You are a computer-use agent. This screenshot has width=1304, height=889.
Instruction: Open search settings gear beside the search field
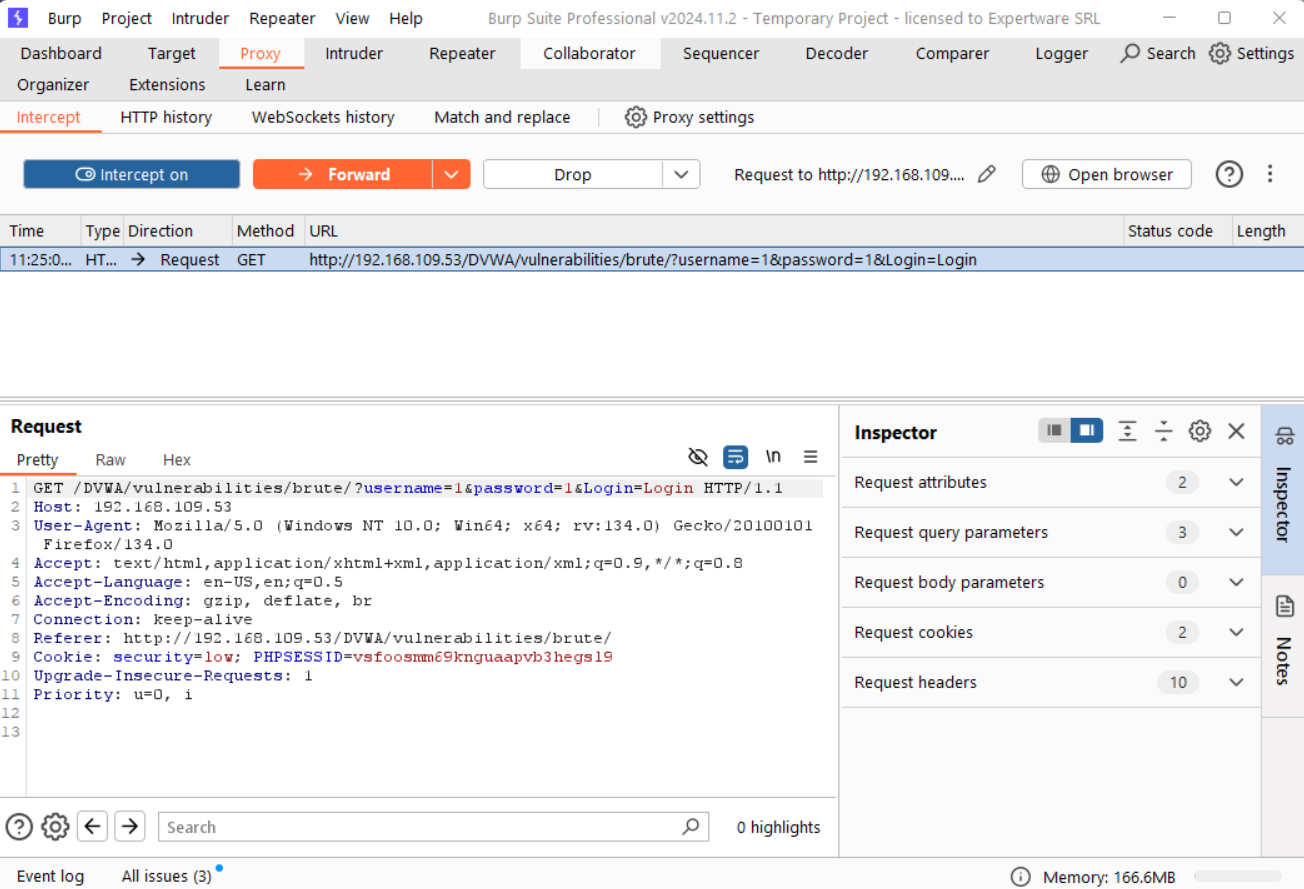56,827
